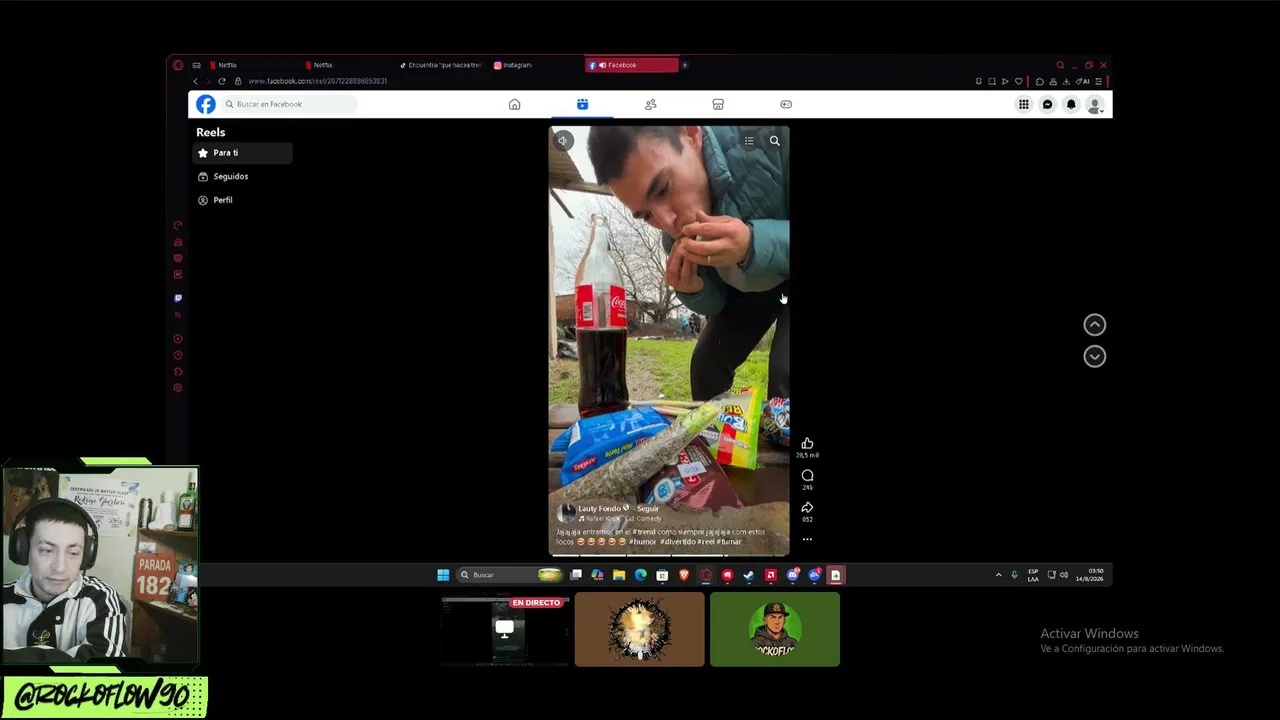Open the Windows Start menu
This screenshot has width=1280, height=720.
coord(443,575)
